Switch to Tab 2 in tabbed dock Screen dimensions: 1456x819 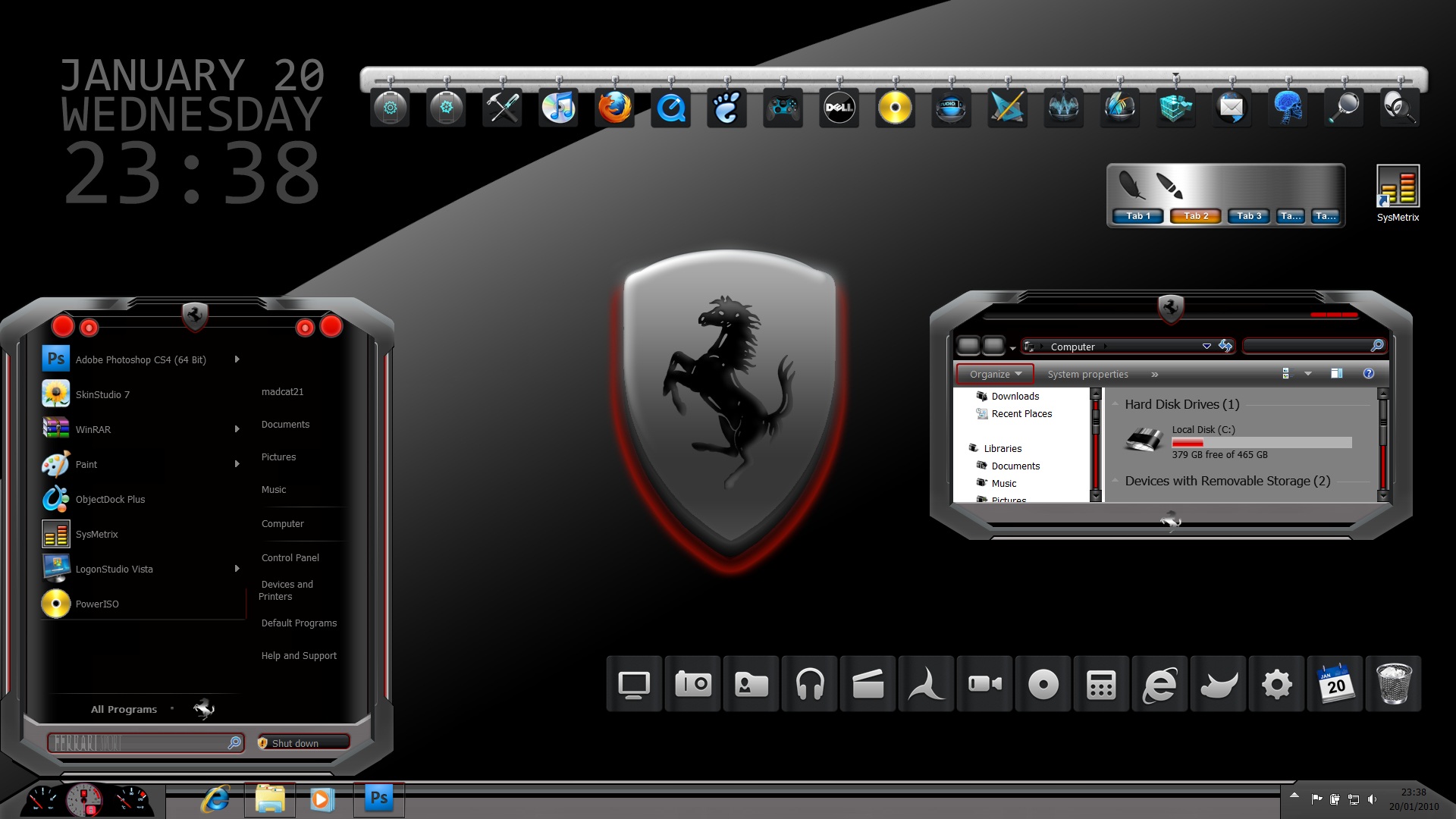point(1196,216)
